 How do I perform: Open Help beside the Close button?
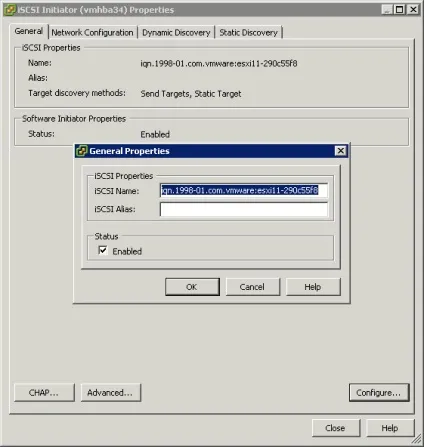(390, 428)
